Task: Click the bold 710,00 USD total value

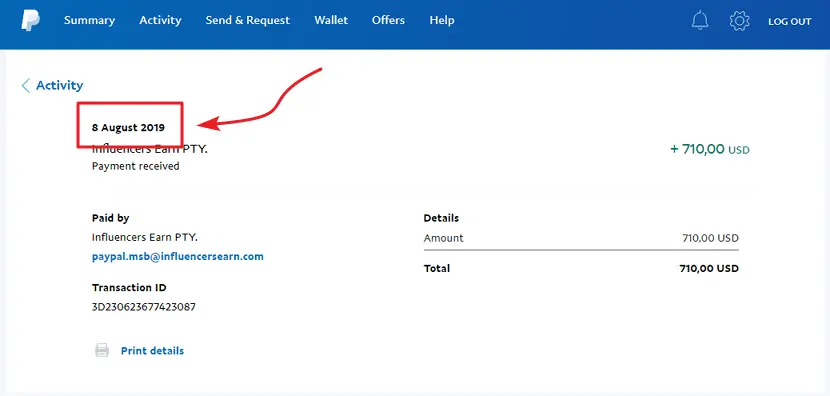Action: [709, 268]
